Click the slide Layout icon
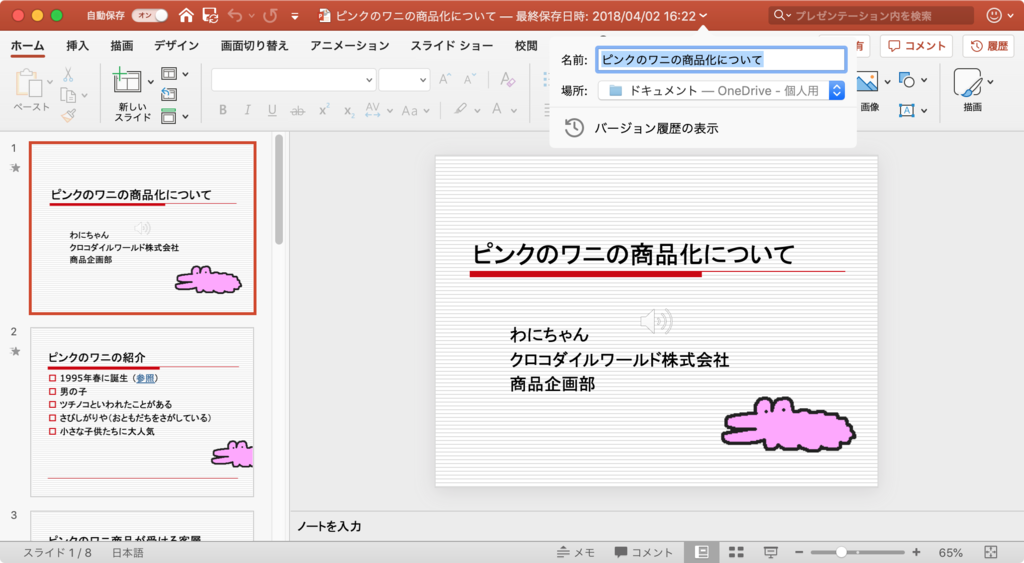This screenshot has height=563, width=1024. (168, 74)
